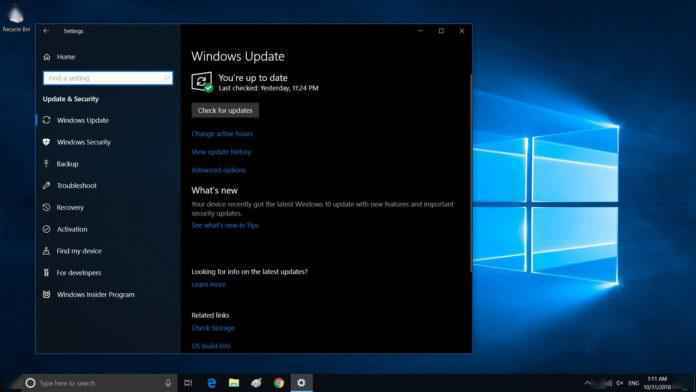Click the taskbar search field
The height and width of the screenshot is (392, 696).
[100, 383]
